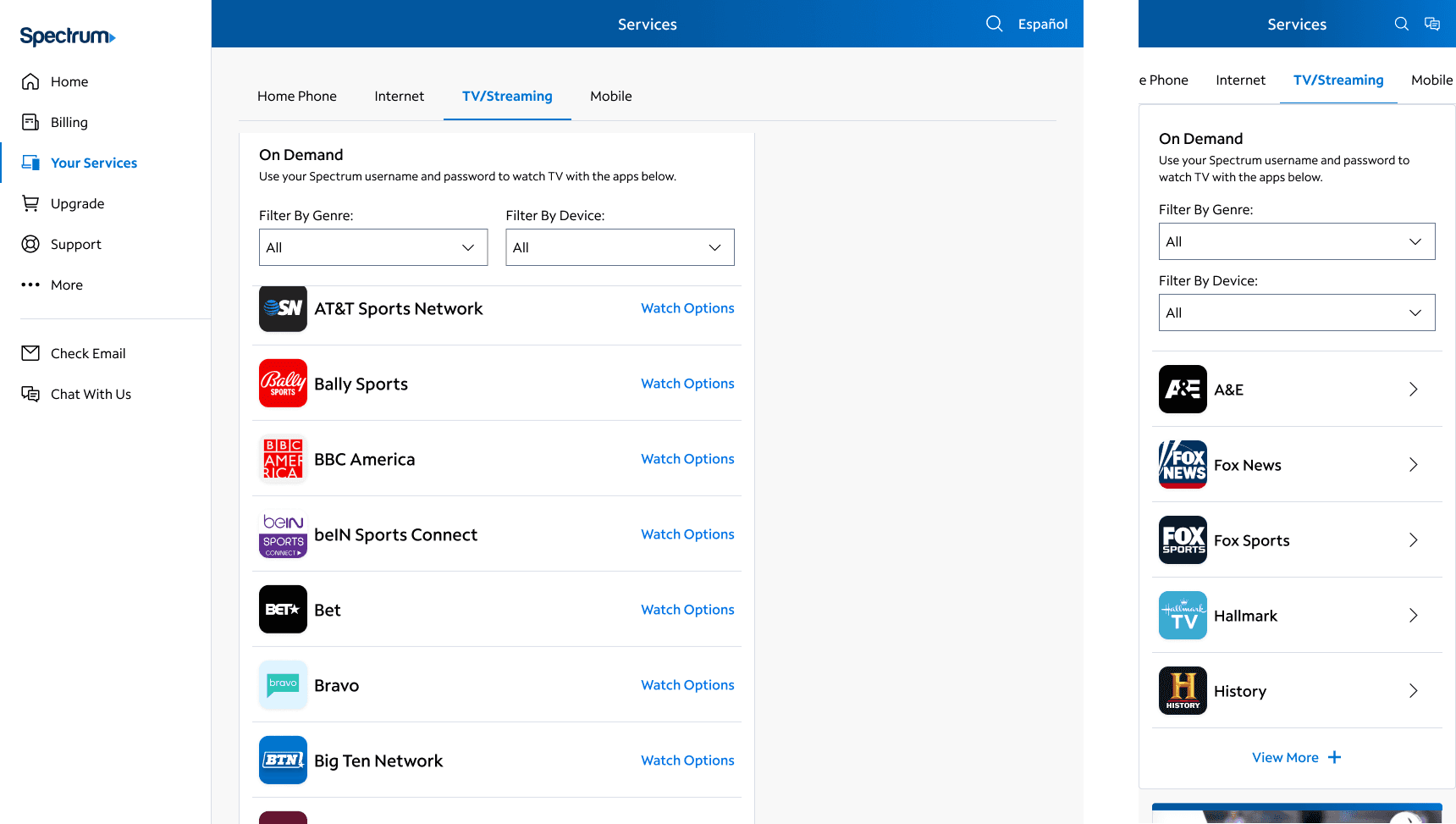
Task: Open Filter By Device dropdown in mobile view
Action: pyautogui.click(x=1297, y=312)
